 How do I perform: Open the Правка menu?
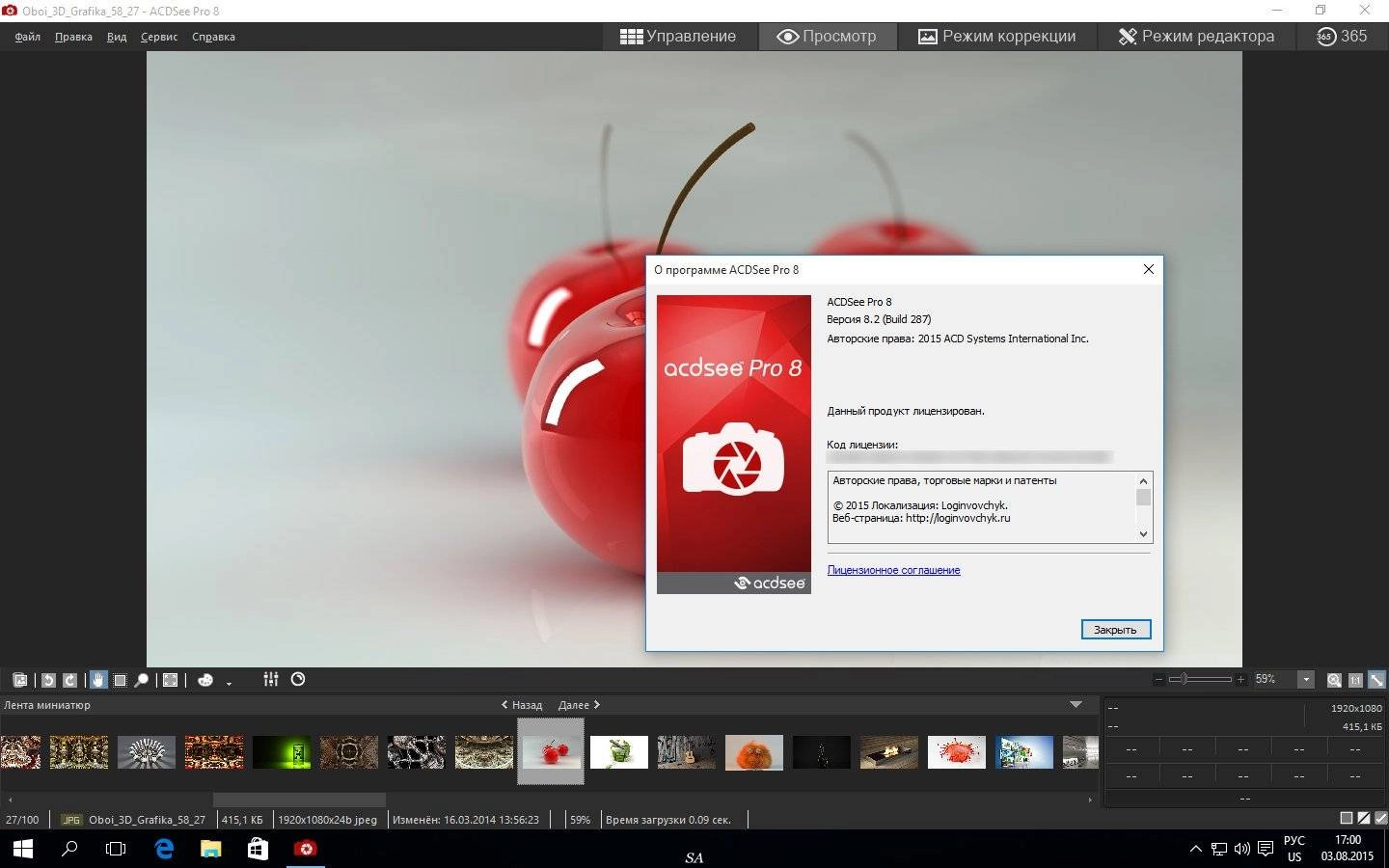click(73, 37)
